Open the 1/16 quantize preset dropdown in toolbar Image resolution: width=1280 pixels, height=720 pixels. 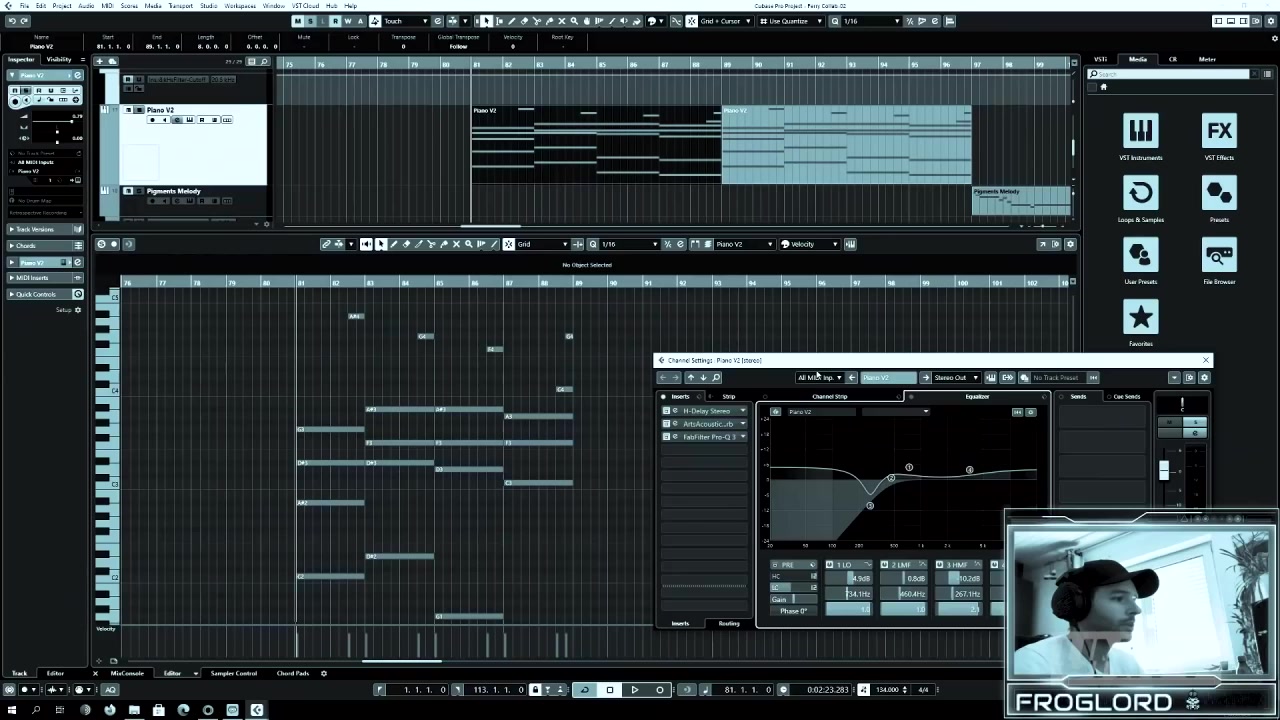coord(872,21)
